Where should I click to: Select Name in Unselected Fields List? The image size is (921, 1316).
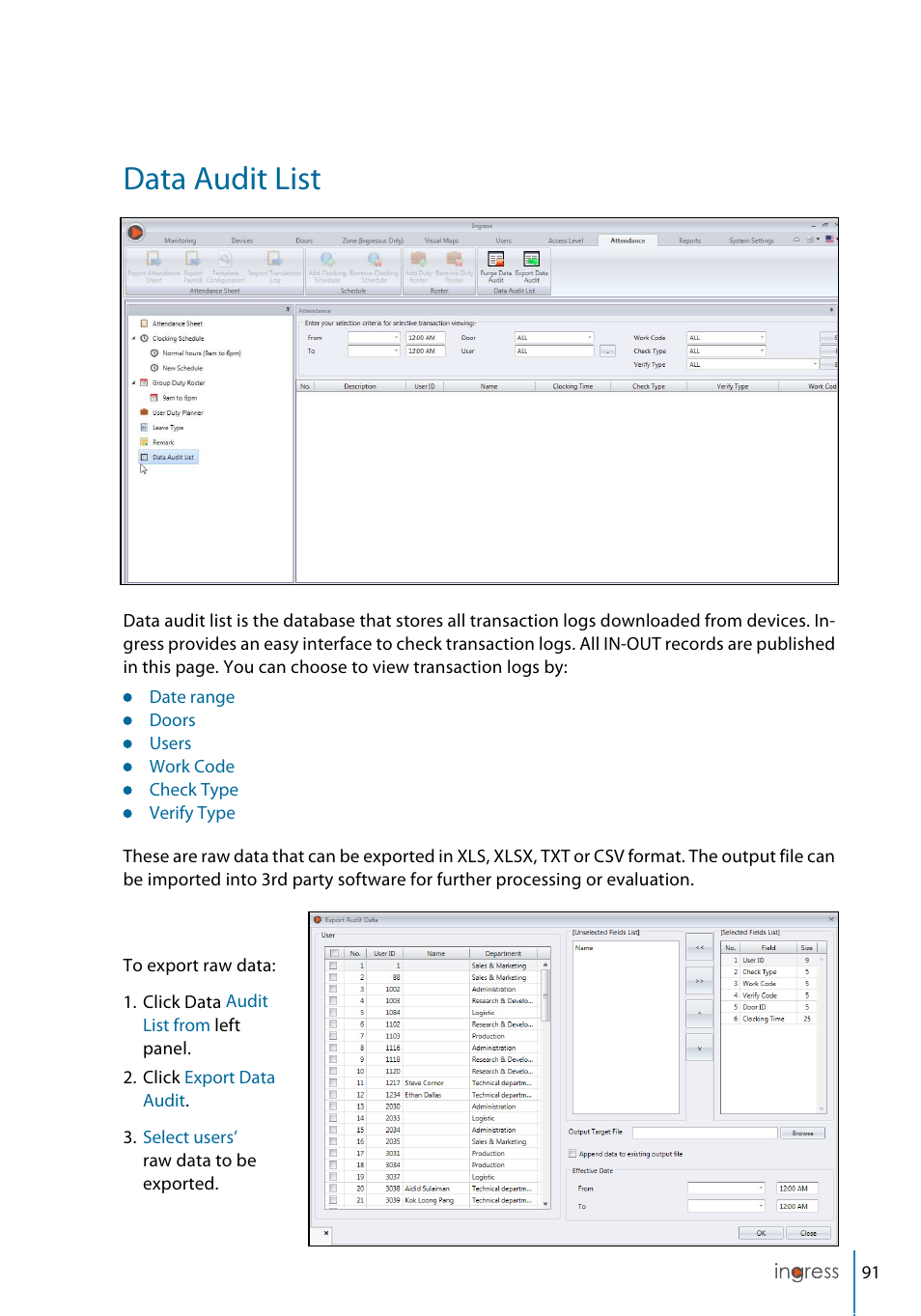(584, 948)
